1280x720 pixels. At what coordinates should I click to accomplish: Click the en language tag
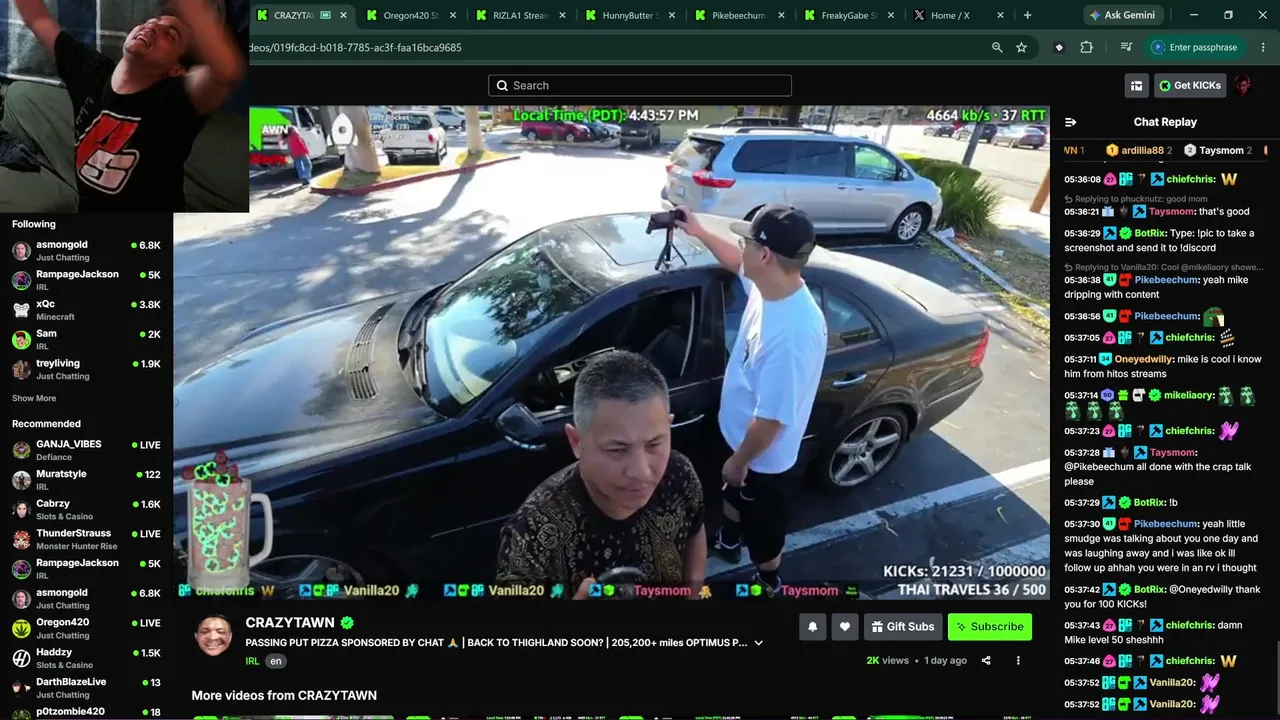276,661
